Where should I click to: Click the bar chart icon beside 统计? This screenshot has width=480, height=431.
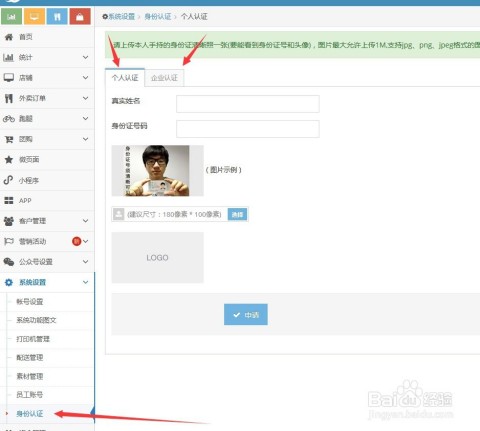[x=8, y=57]
